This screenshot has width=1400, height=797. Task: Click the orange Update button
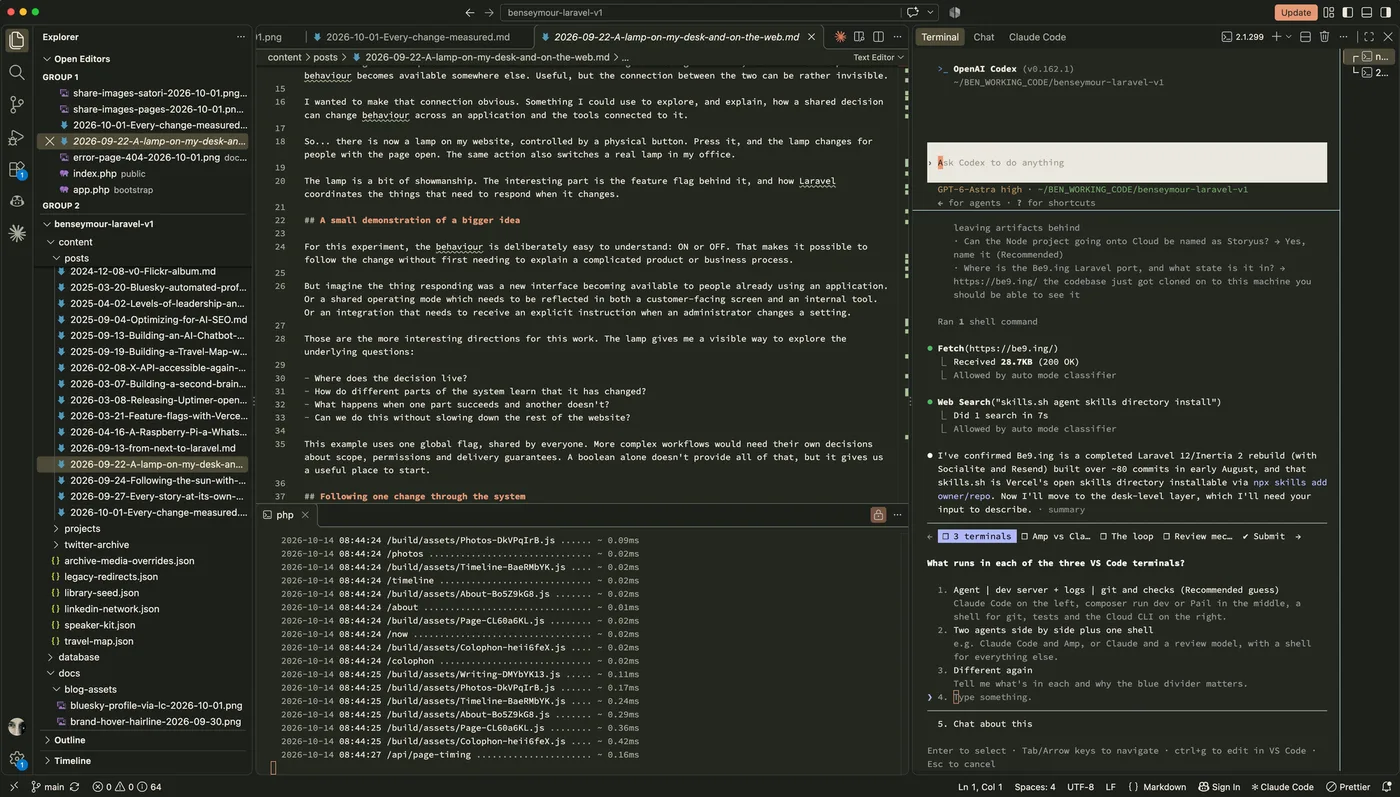(1296, 12)
